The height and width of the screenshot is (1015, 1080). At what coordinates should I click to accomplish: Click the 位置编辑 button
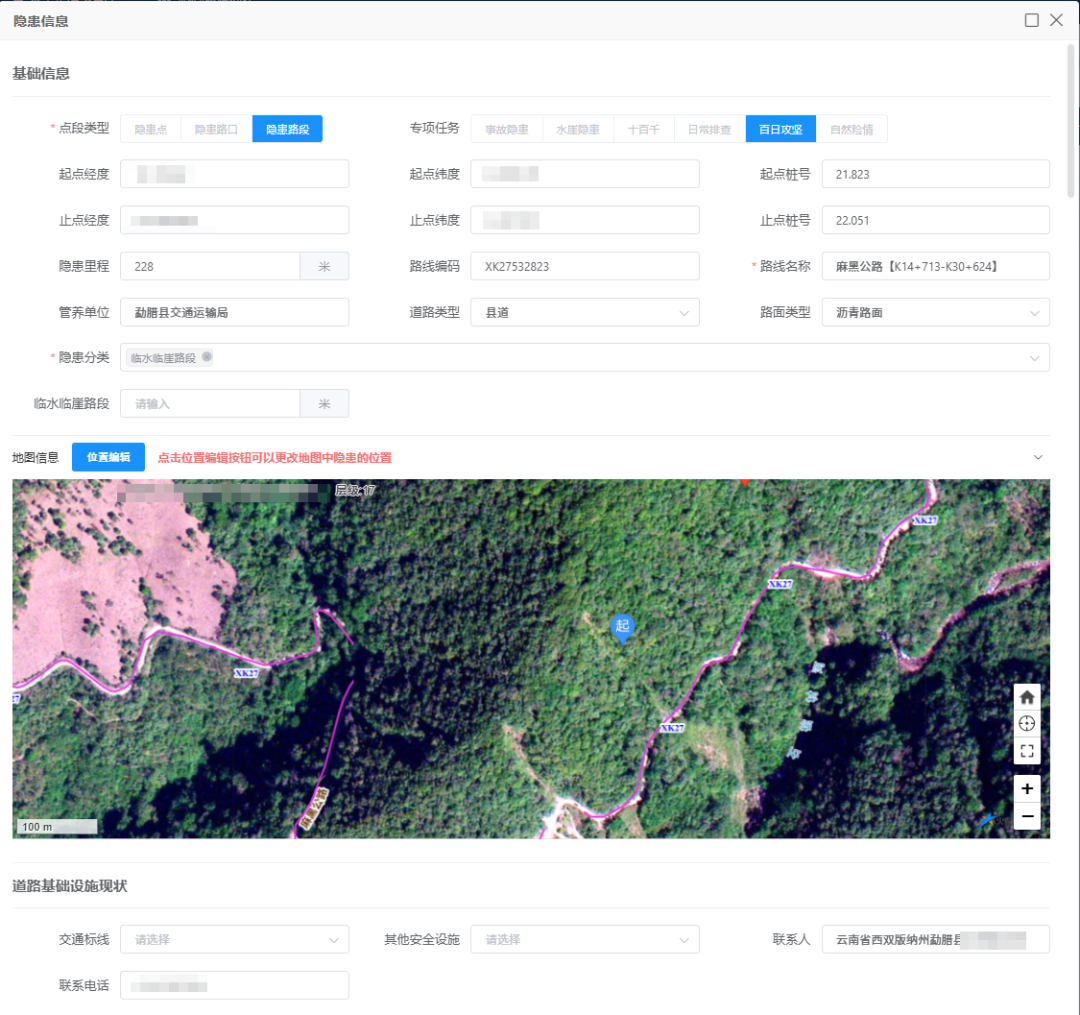point(108,457)
